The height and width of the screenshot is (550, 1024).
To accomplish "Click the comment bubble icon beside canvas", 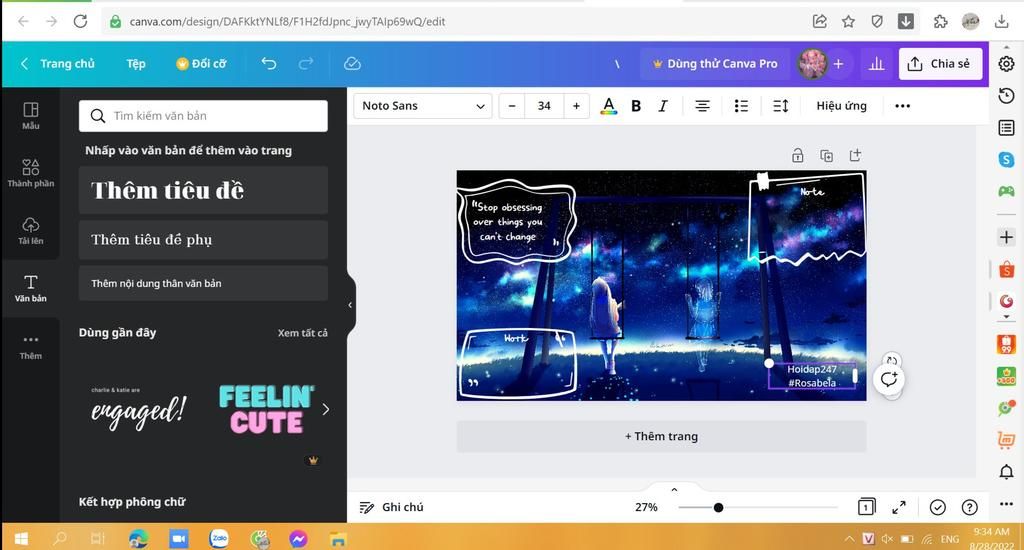I will click(889, 379).
